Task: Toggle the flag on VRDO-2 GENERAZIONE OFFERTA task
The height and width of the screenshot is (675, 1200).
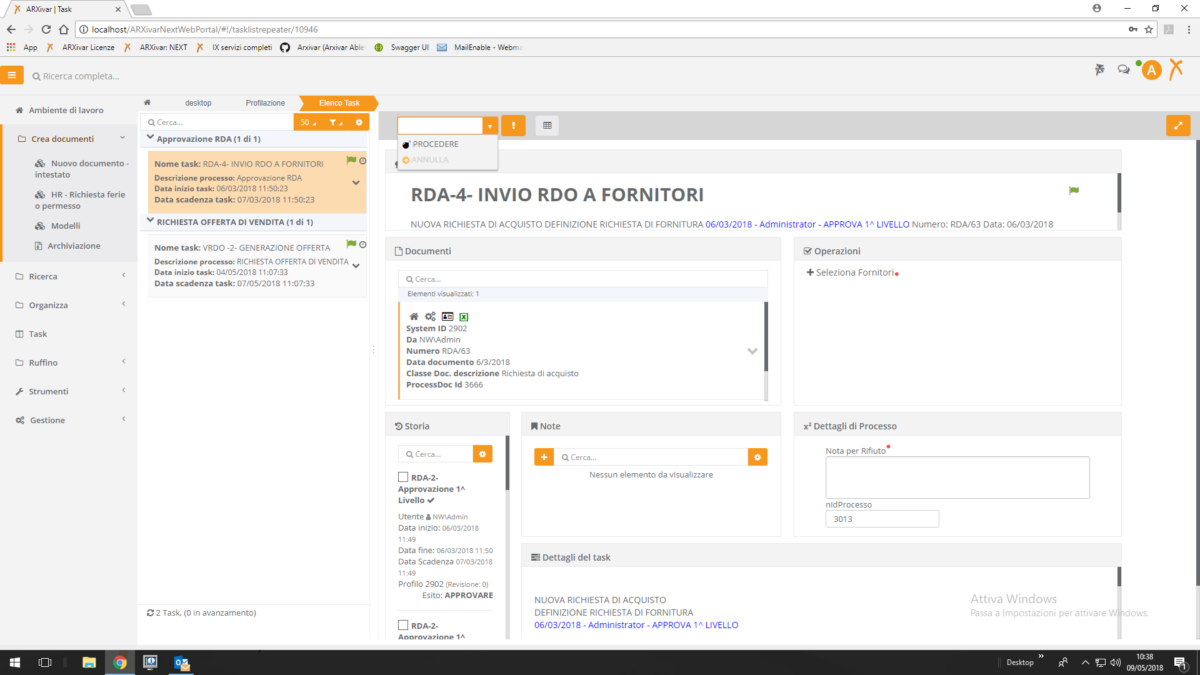Action: click(x=351, y=243)
